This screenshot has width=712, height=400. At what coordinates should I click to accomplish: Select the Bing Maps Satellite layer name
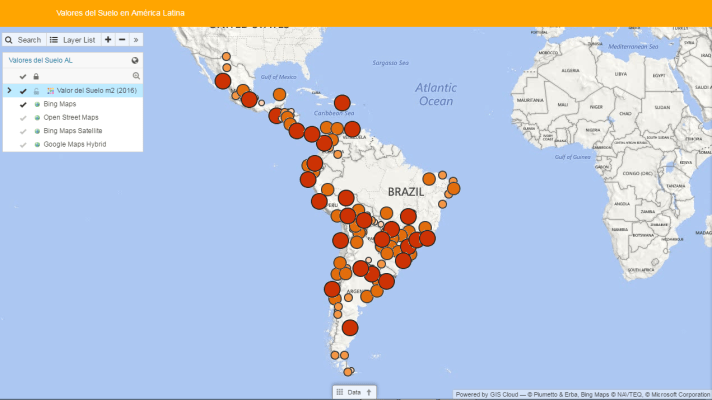[73, 131]
